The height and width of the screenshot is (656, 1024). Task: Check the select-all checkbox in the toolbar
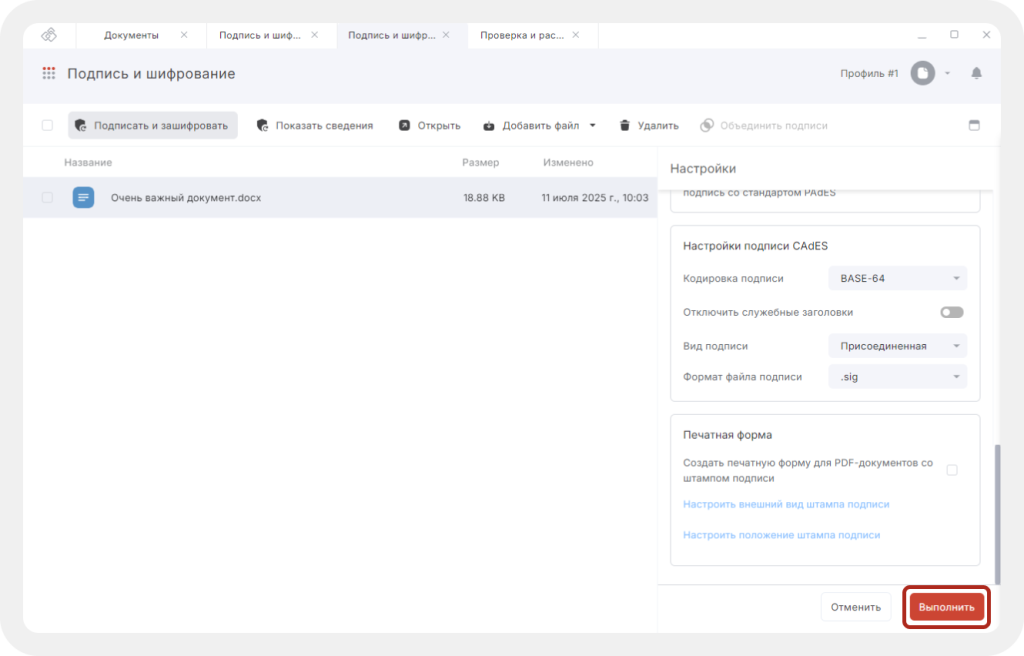(x=47, y=126)
